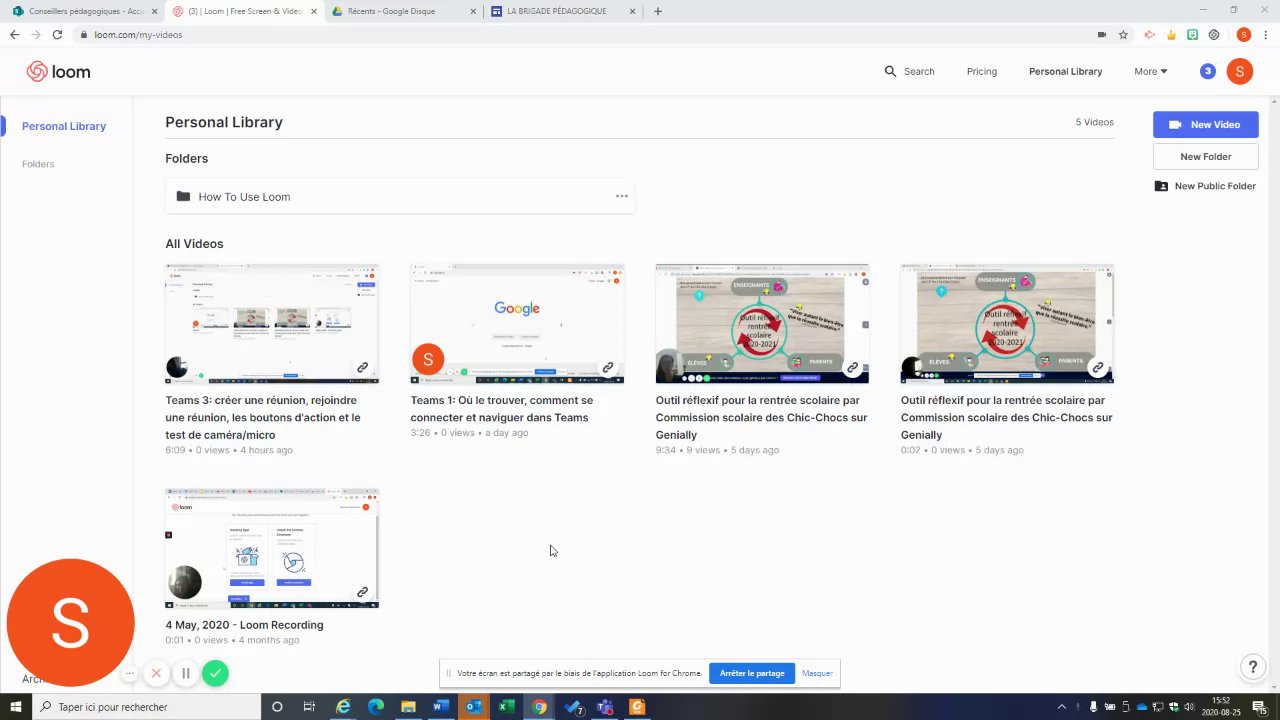Image resolution: width=1280 pixels, height=720 pixels.
Task: Finish the recording with the green checkmark
Action: tap(215, 673)
